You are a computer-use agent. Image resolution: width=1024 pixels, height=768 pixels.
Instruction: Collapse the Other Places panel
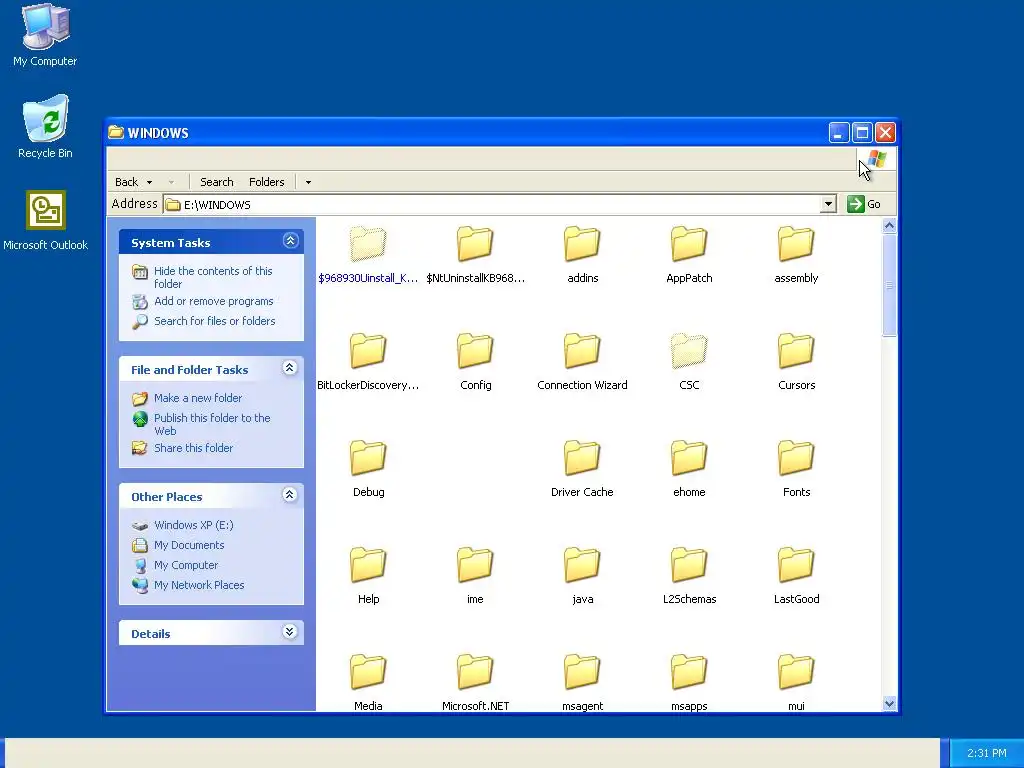[x=290, y=495]
